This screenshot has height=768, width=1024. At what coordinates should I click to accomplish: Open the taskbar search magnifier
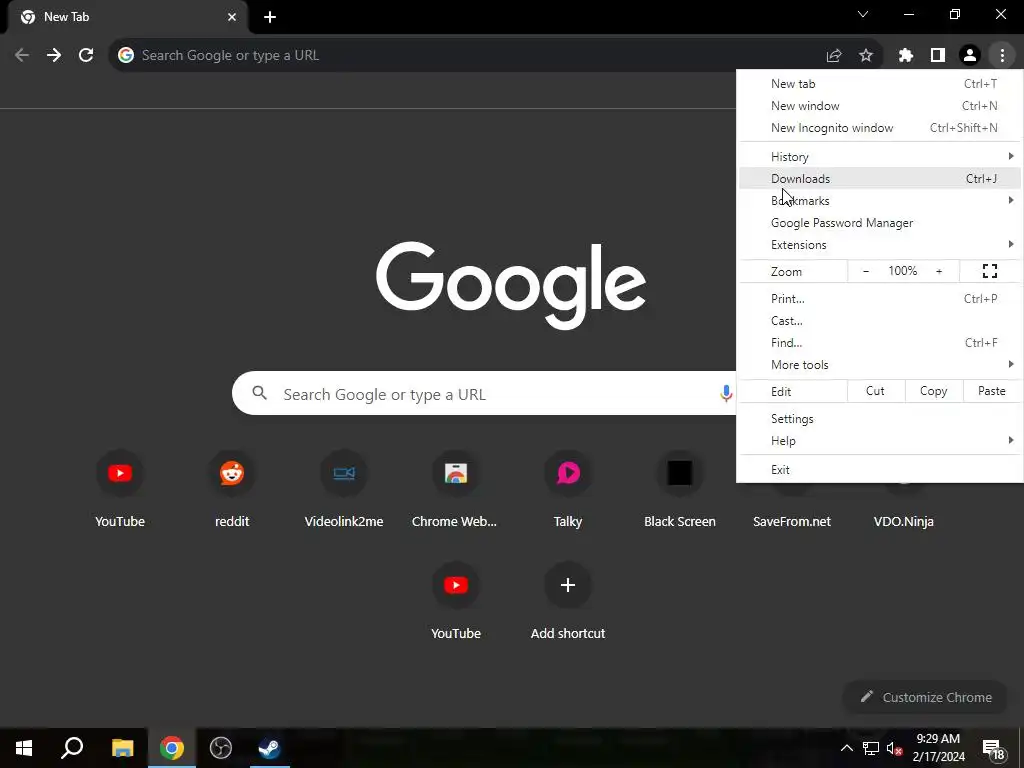[72, 748]
